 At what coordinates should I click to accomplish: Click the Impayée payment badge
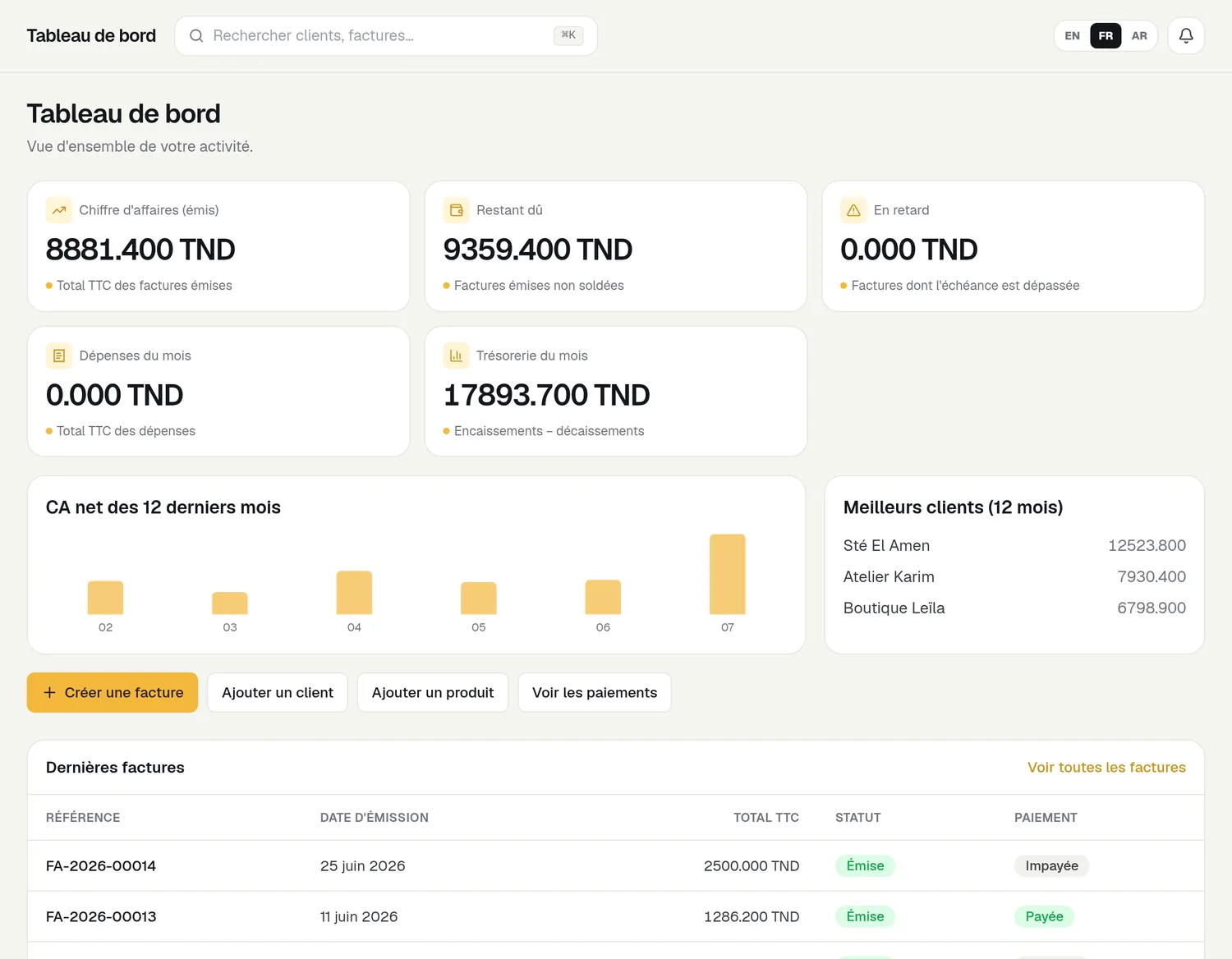1051,866
